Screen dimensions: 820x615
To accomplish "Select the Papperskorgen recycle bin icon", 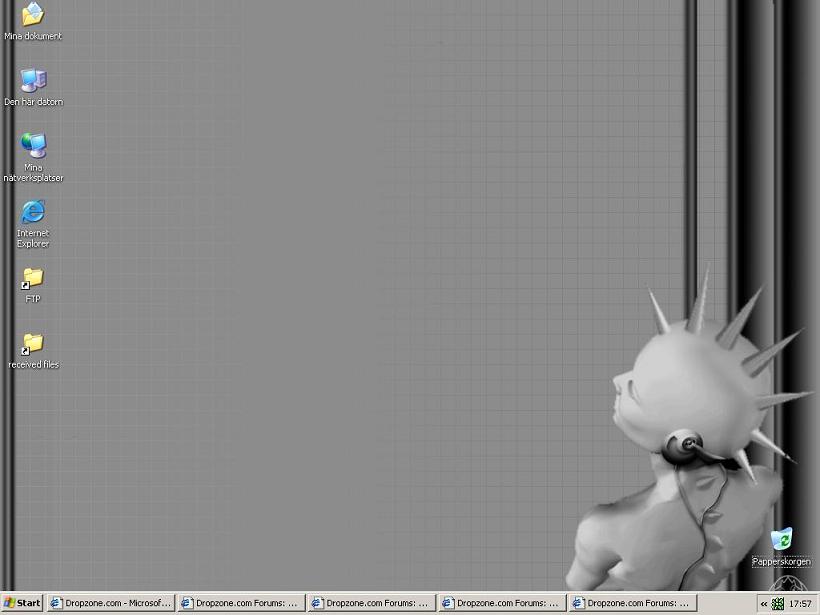I will coord(782,539).
